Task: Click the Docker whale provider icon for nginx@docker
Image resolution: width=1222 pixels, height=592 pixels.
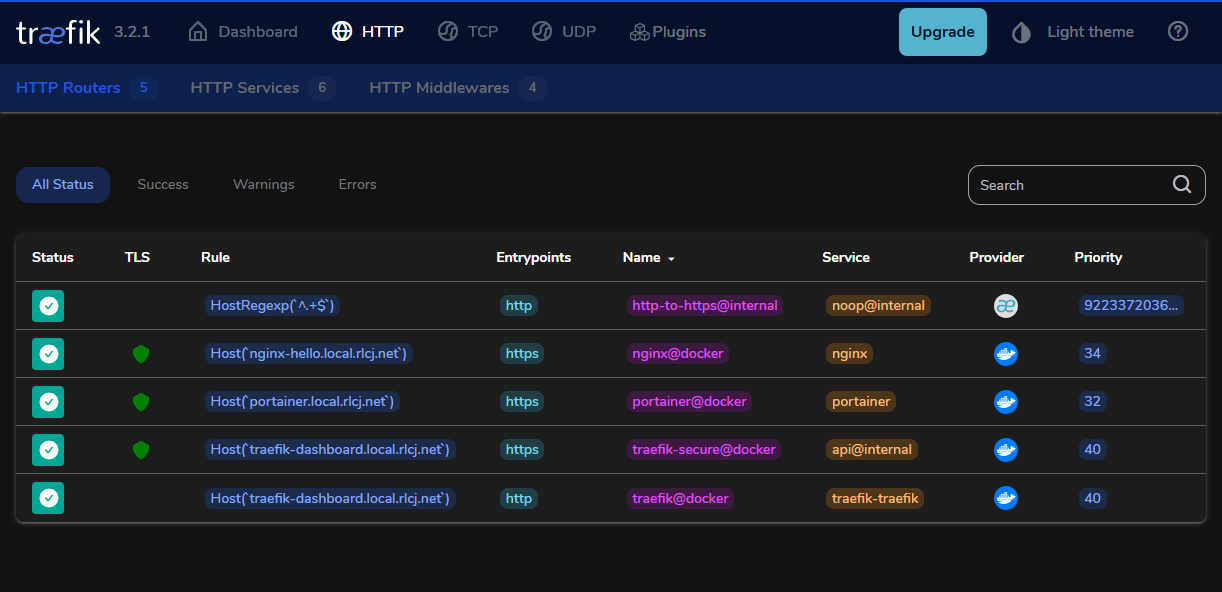Action: pos(1005,353)
